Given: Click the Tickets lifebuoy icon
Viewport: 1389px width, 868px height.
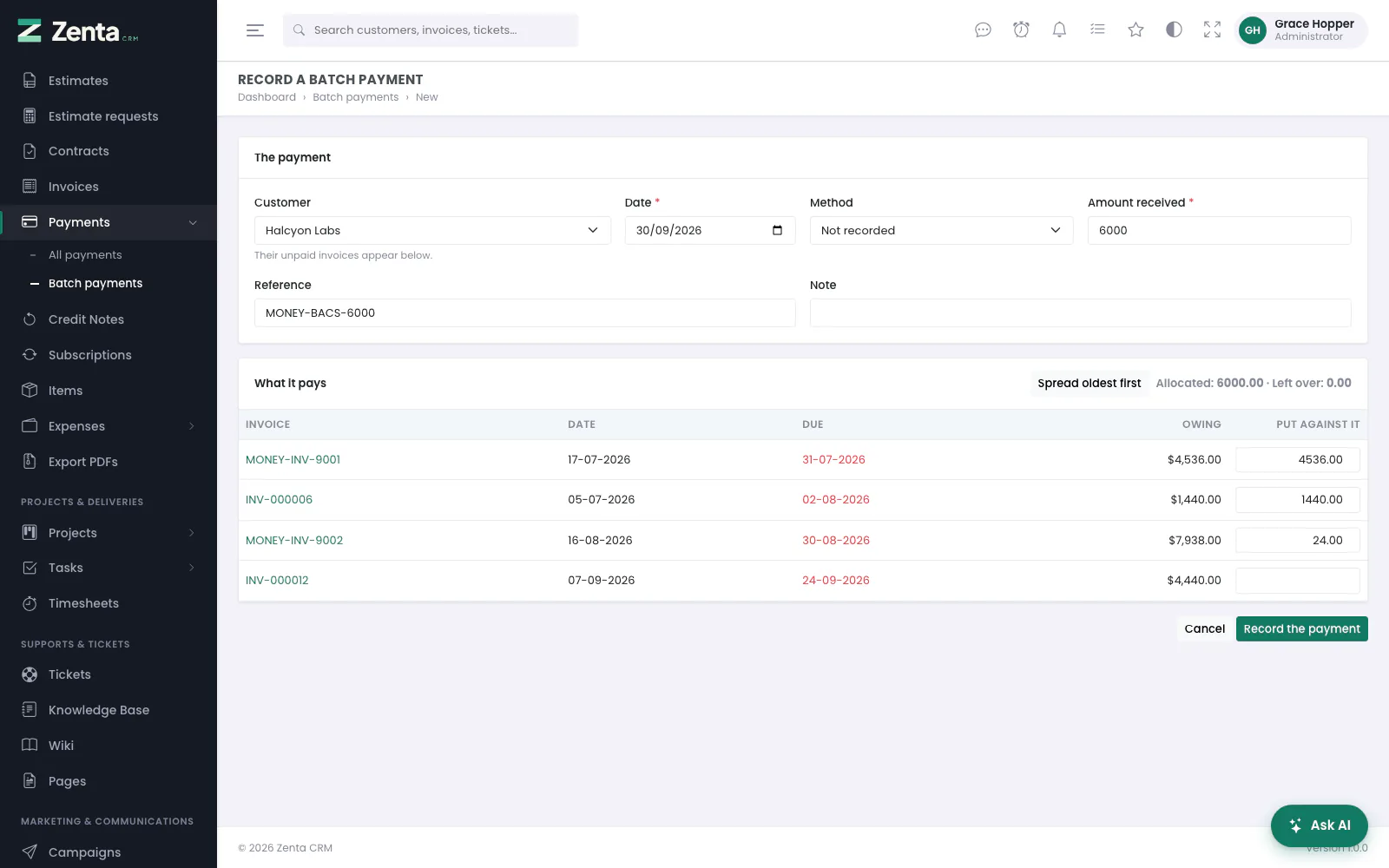Looking at the screenshot, I should [30, 674].
